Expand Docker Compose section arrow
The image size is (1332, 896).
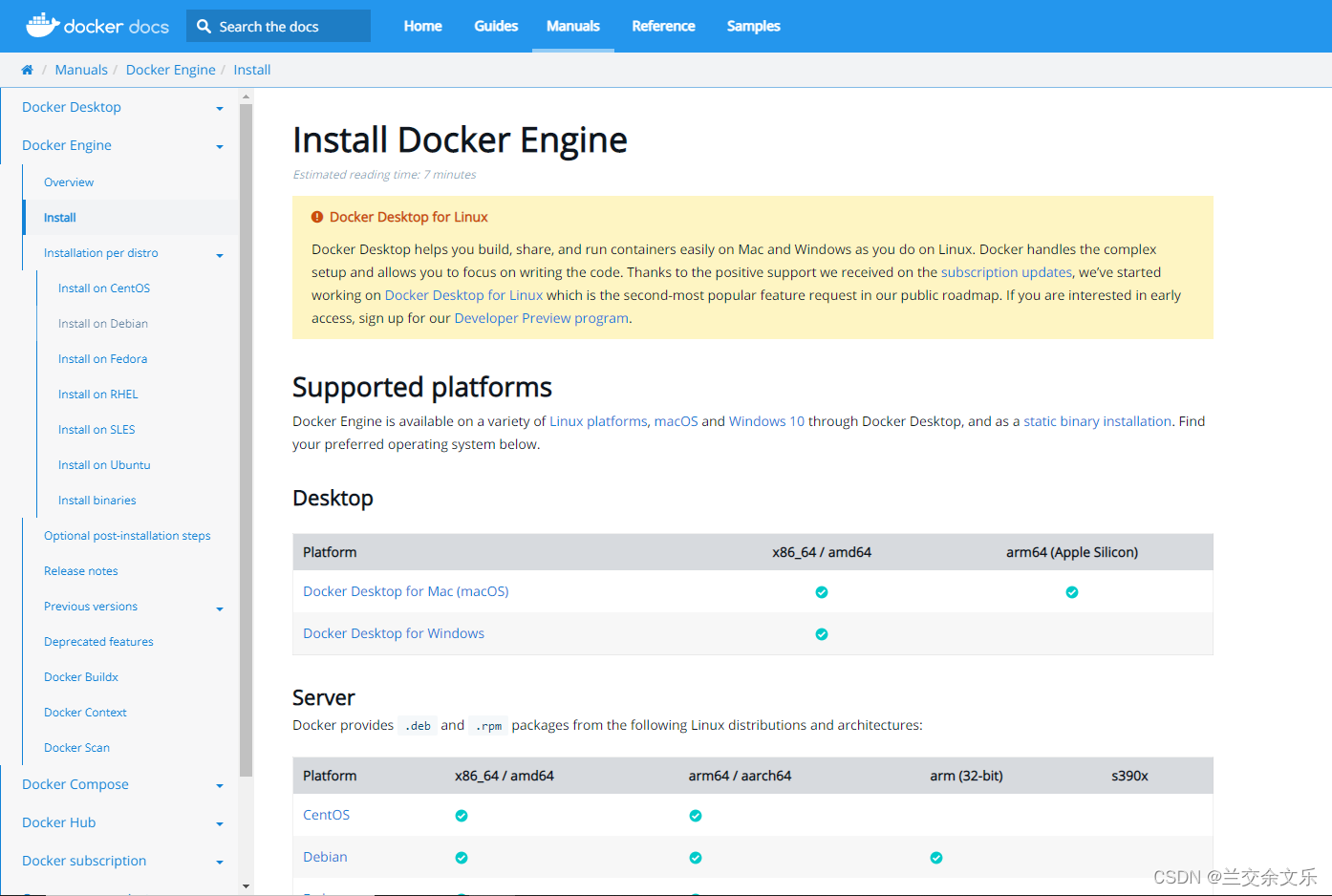(x=220, y=786)
